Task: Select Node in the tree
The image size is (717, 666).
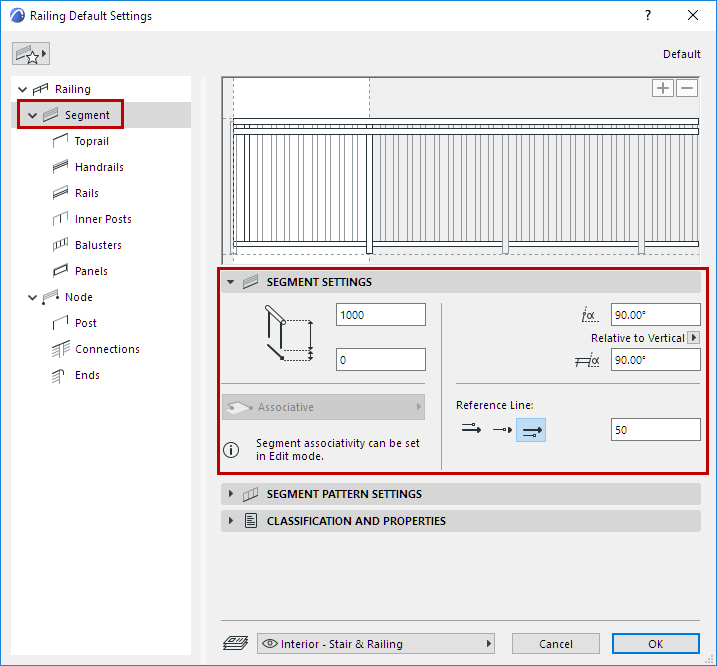Action: (x=79, y=297)
